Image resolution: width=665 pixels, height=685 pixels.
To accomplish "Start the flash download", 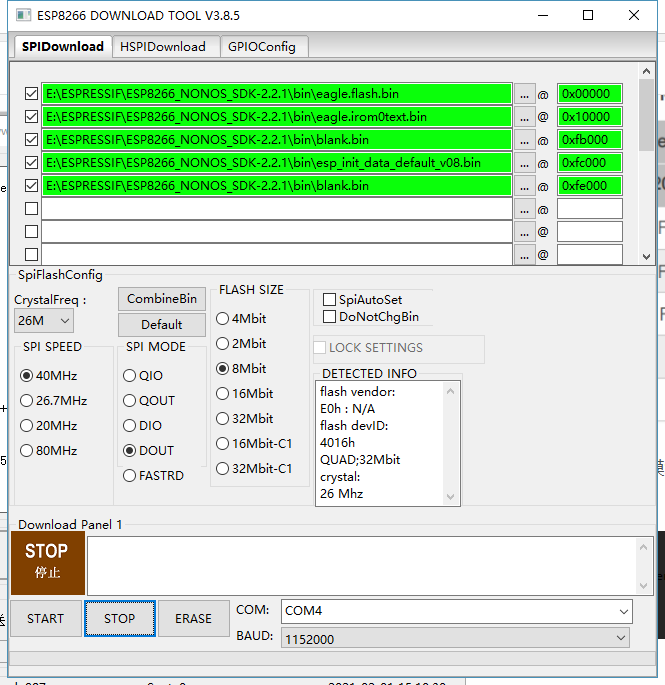I will coord(45,619).
